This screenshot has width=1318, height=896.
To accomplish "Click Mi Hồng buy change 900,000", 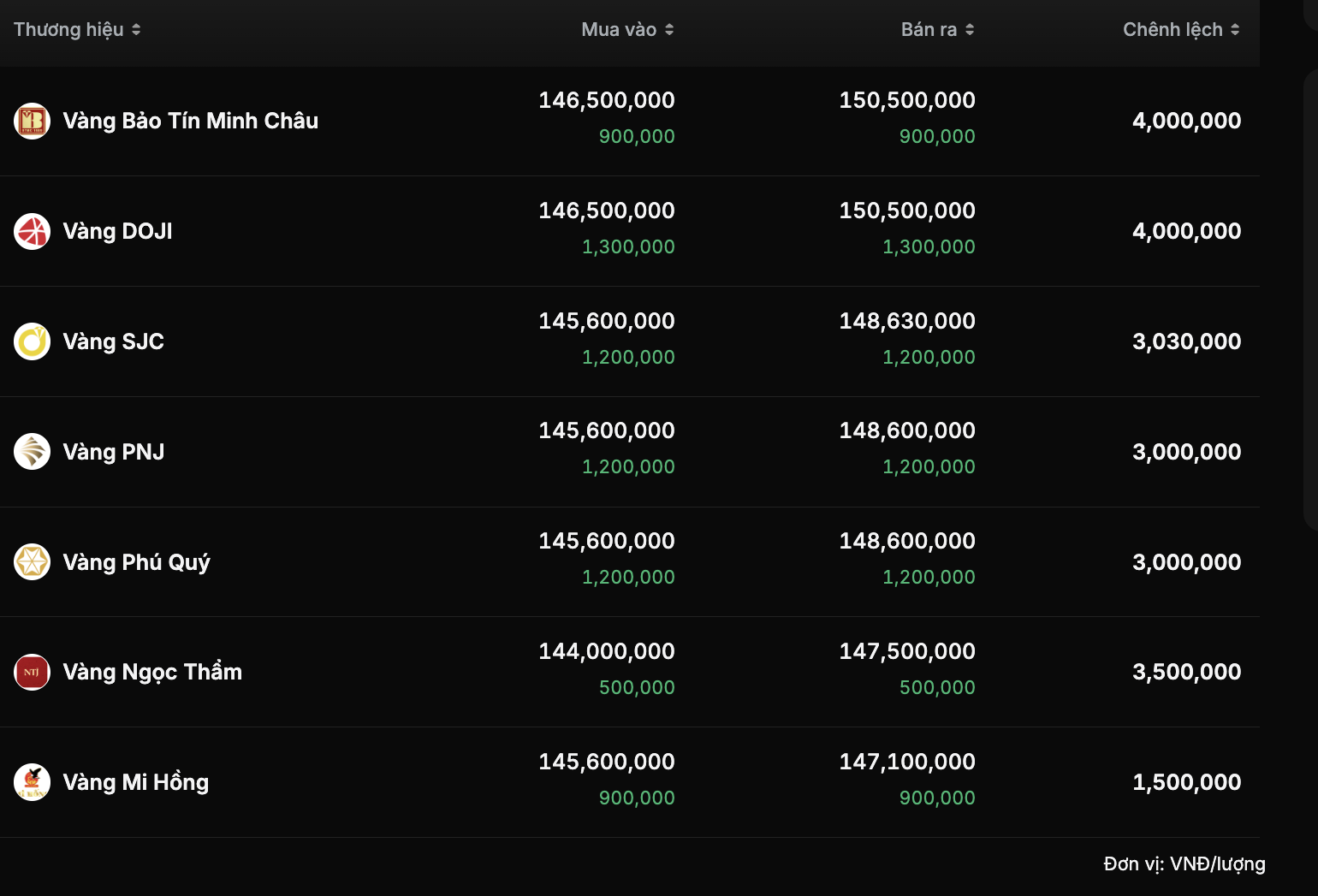I will pyautogui.click(x=637, y=798).
